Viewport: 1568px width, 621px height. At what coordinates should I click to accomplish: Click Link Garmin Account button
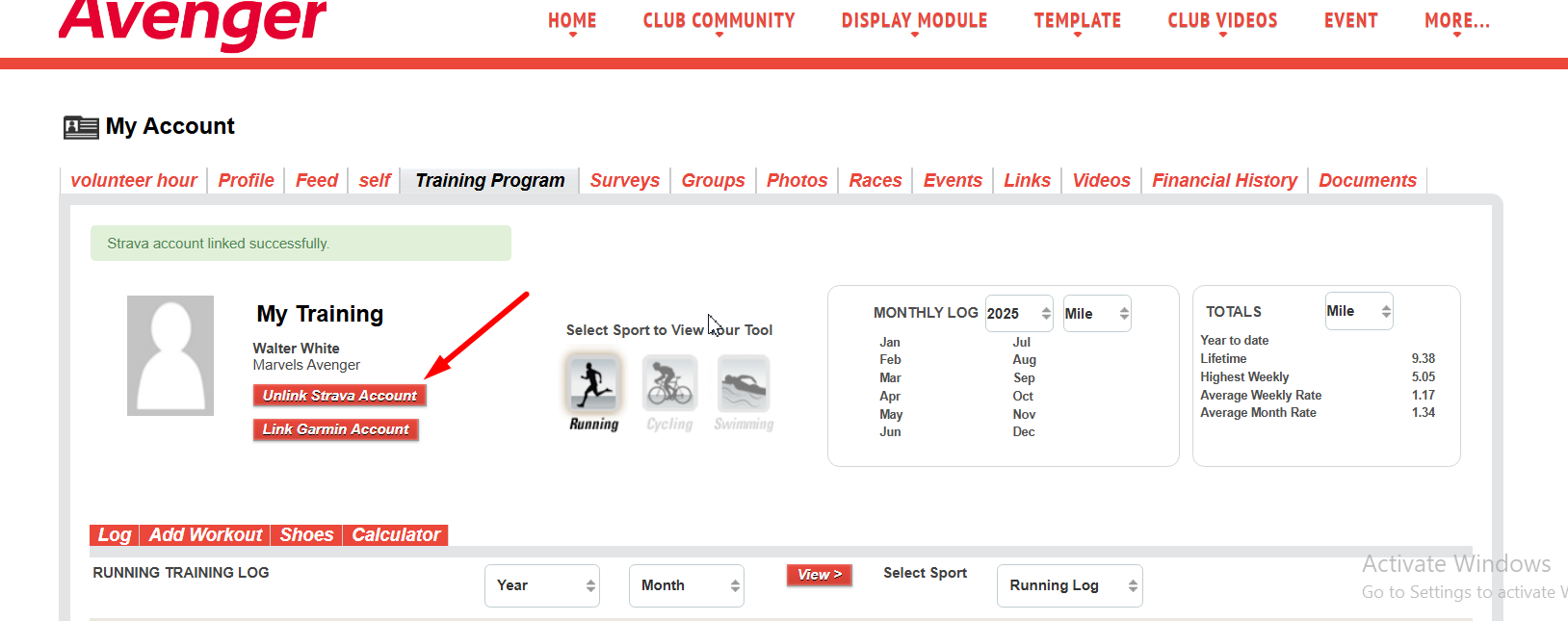tap(335, 429)
